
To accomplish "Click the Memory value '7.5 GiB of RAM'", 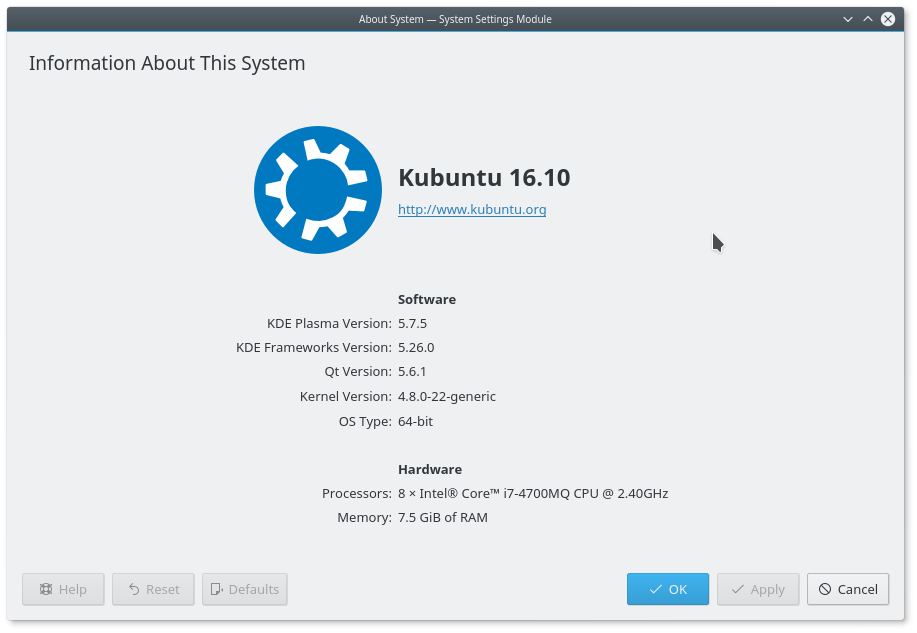I will pyautogui.click(x=443, y=518).
